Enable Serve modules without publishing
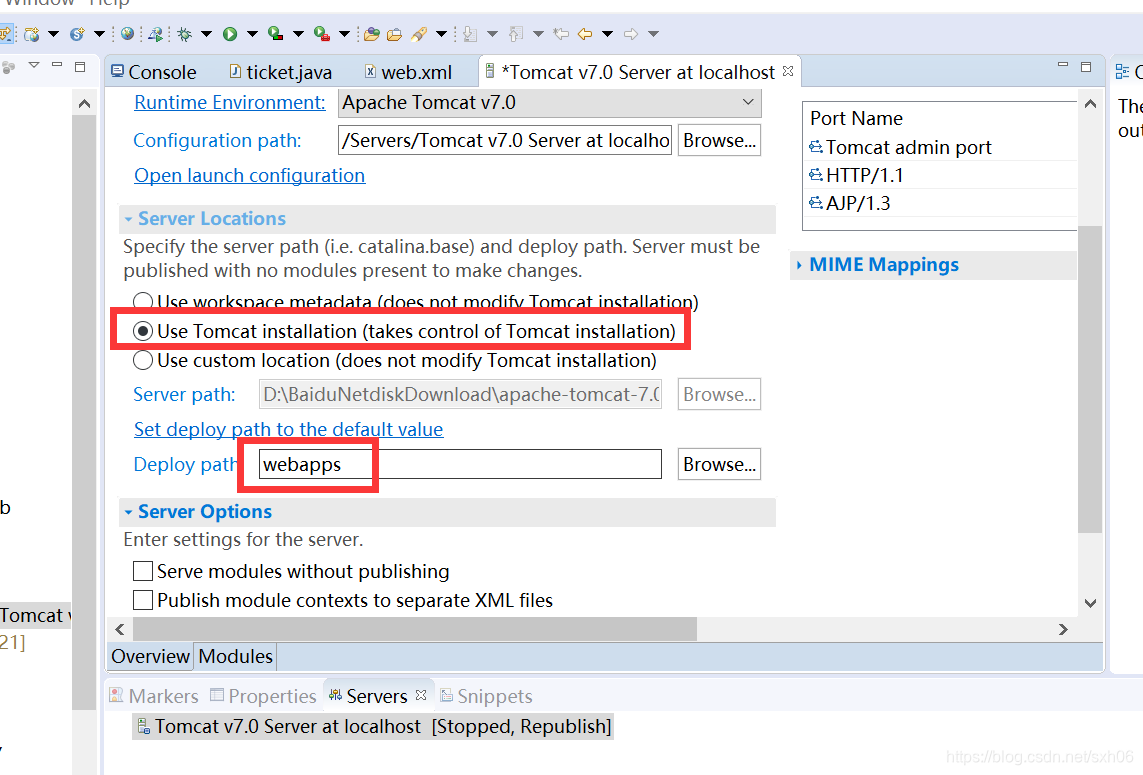This screenshot has width=1143, height=775. coord(143,571)
